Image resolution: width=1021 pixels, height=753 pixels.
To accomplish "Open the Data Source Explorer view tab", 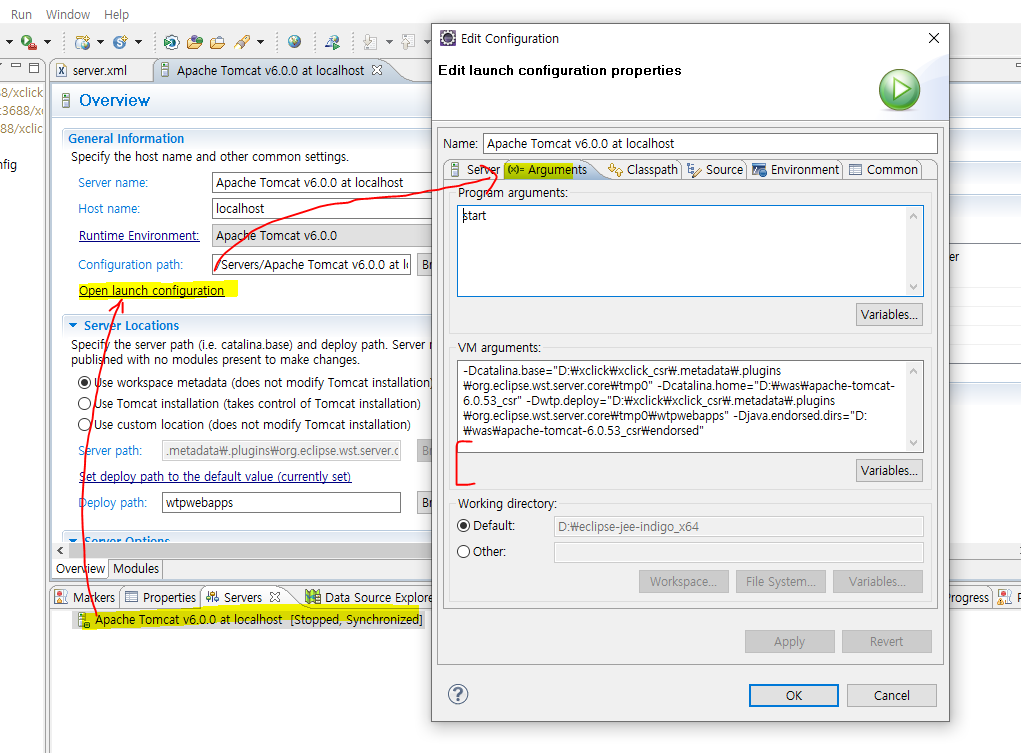I will [x=369, y=597].
